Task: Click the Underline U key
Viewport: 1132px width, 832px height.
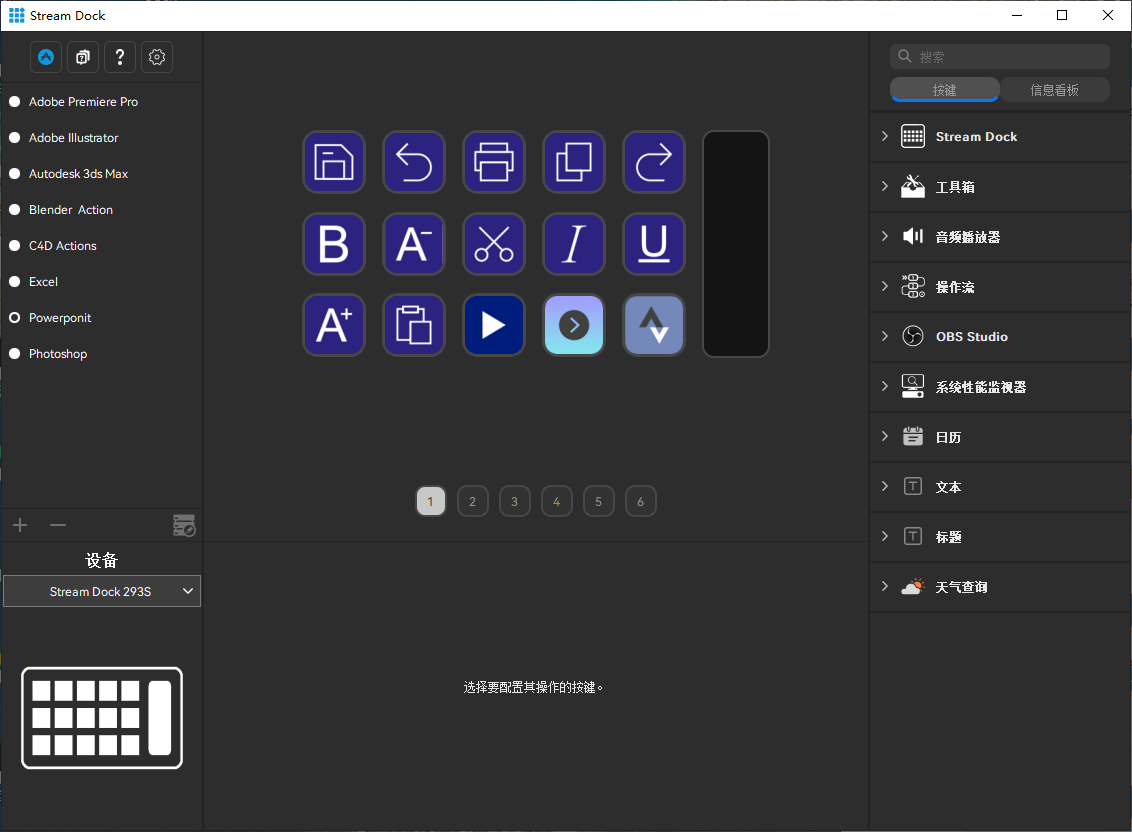Action: [654, 243]
